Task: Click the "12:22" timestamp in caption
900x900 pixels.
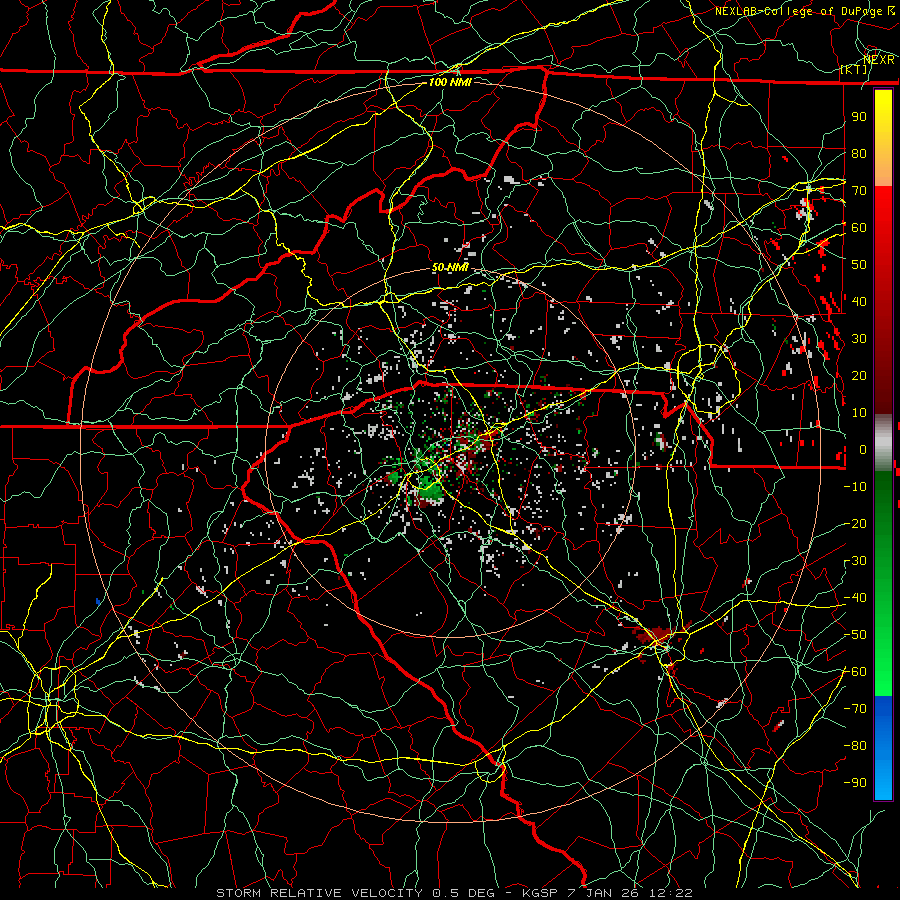Action: coord(671,893)
